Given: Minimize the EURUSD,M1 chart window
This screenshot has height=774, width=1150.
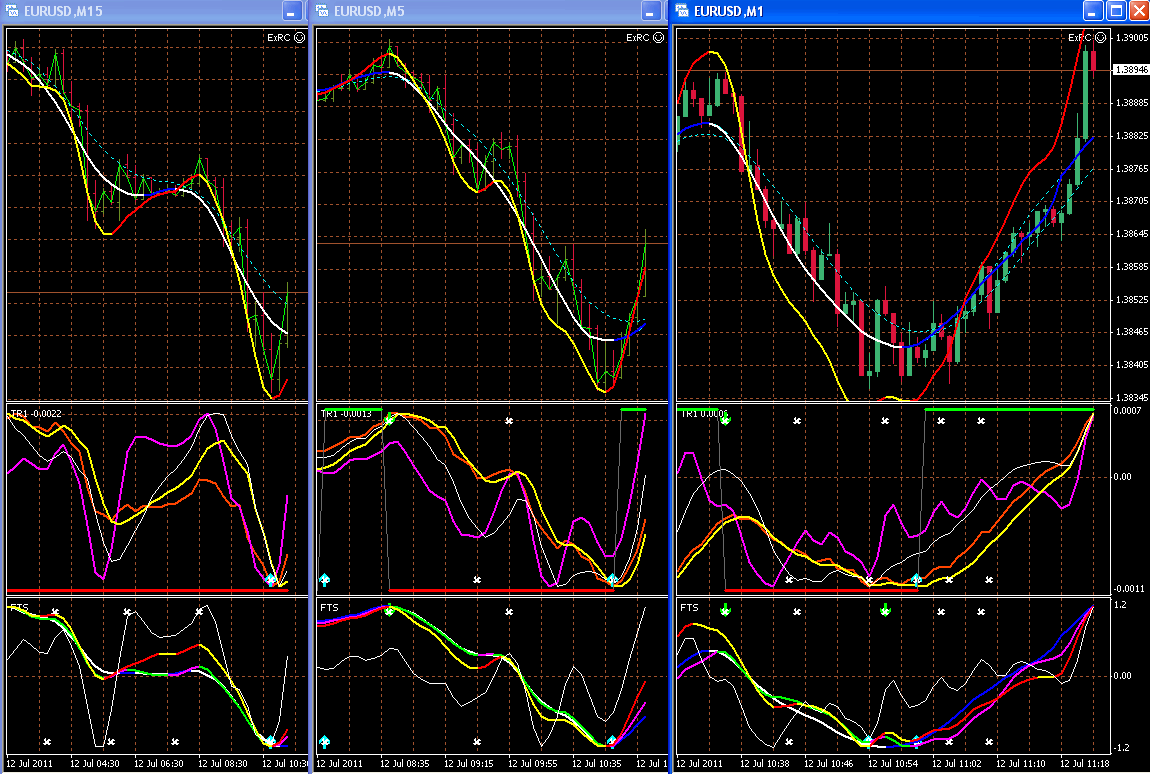Looking at the screenshot, I should [1094, 10].
